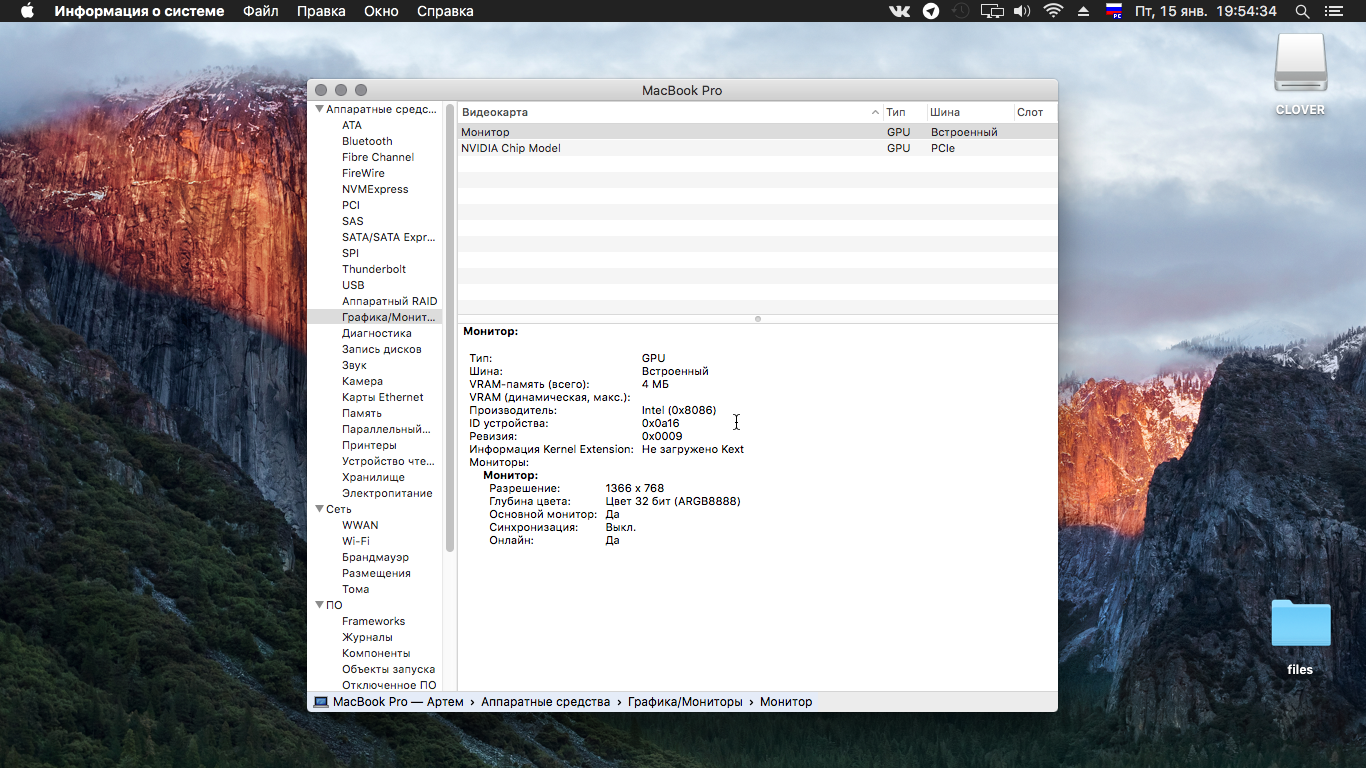1366x768 pixels.
Task: Click Аппаратные средства in the path bar
Action: (545, 702)
